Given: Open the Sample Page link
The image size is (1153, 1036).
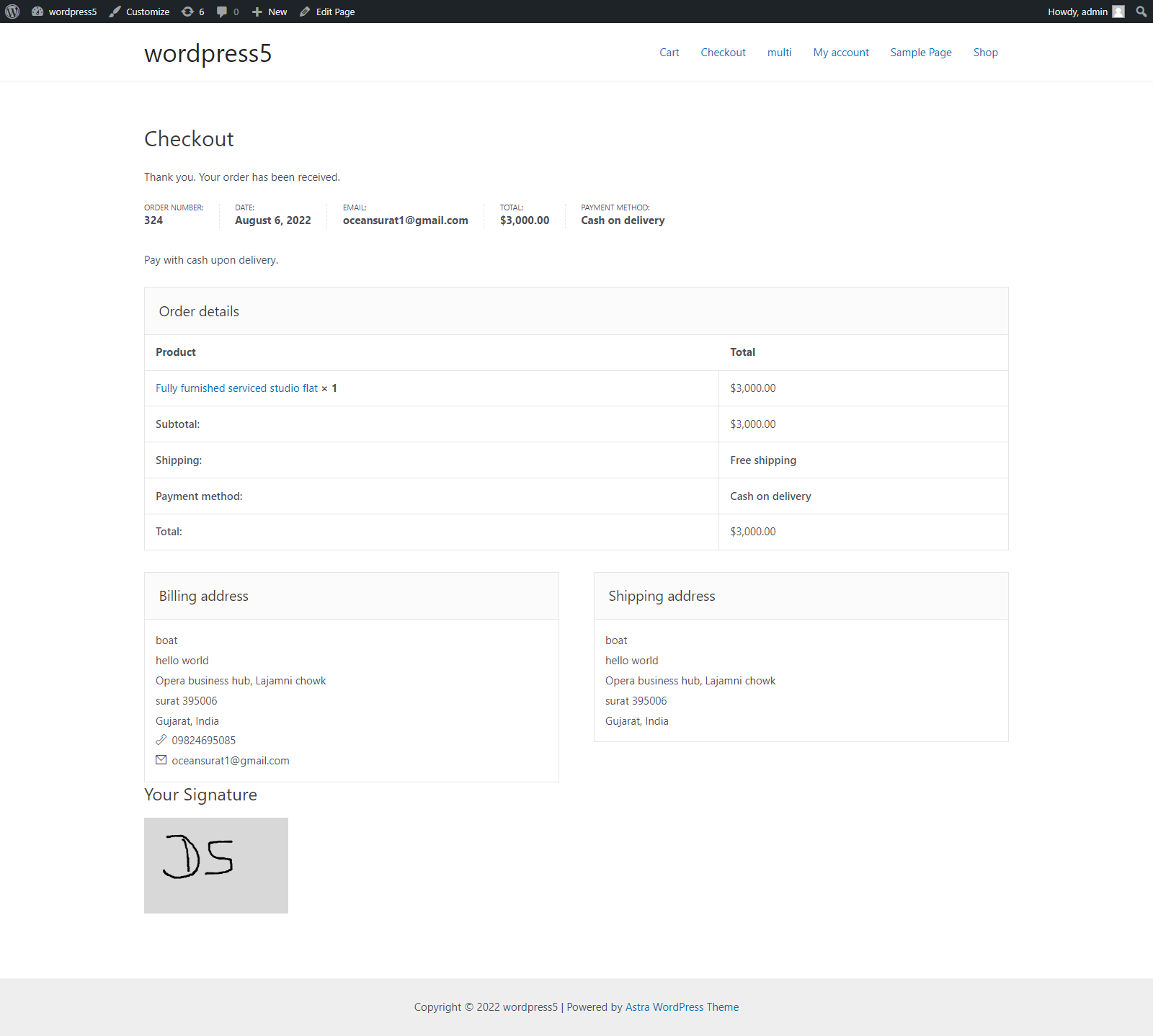Looking at the screenshot, I should click(x=921, y=53).
